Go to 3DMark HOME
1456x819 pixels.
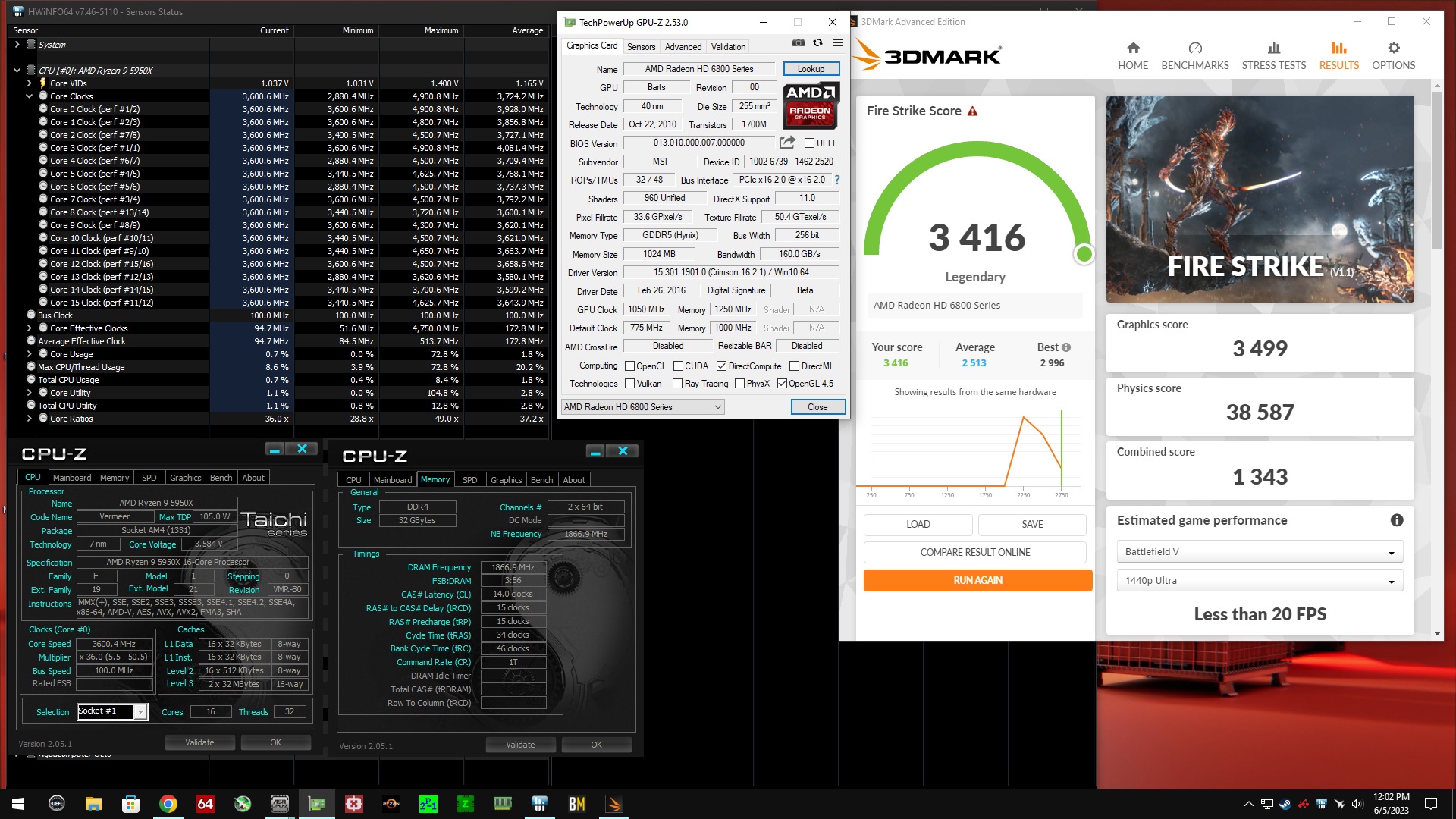tap(1133, 56)
